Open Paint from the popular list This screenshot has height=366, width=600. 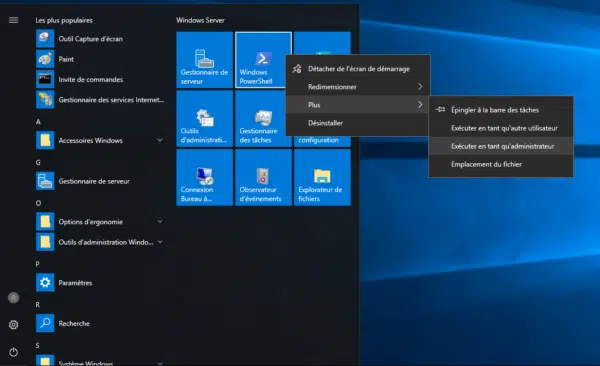100,59
